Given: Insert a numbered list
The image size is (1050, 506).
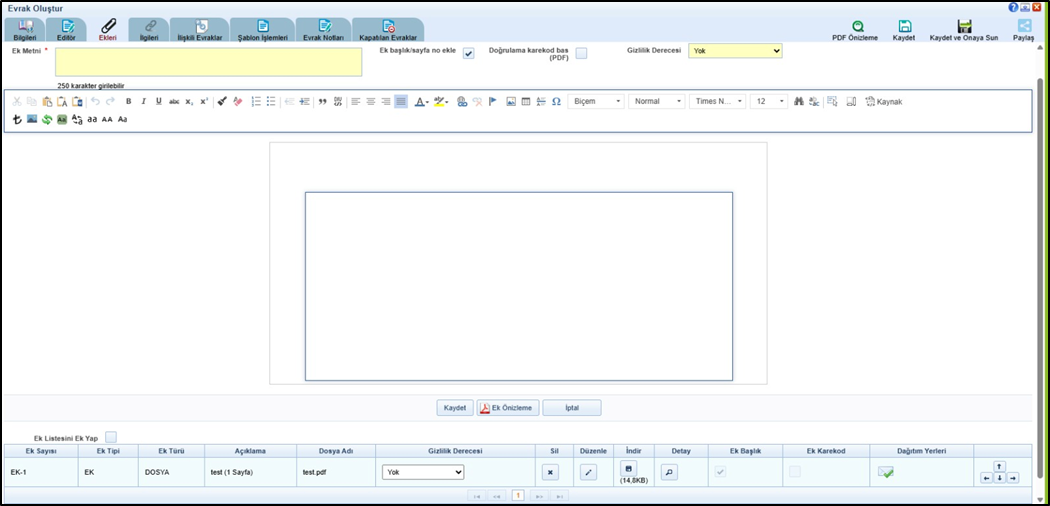Looking at the screenshot, I should [x=256, y=101].
